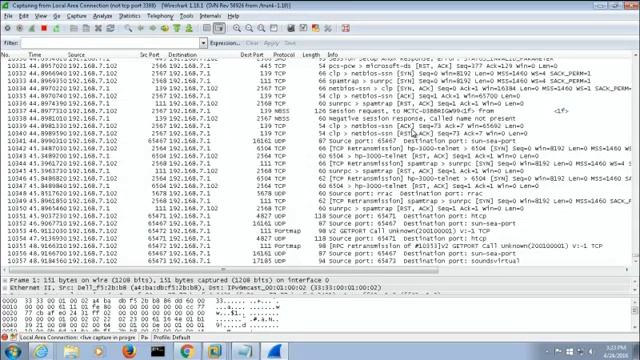Expand the Ethernet II detail tree
The width and height of the screenshot is (640, 360).
click(5, 288)
